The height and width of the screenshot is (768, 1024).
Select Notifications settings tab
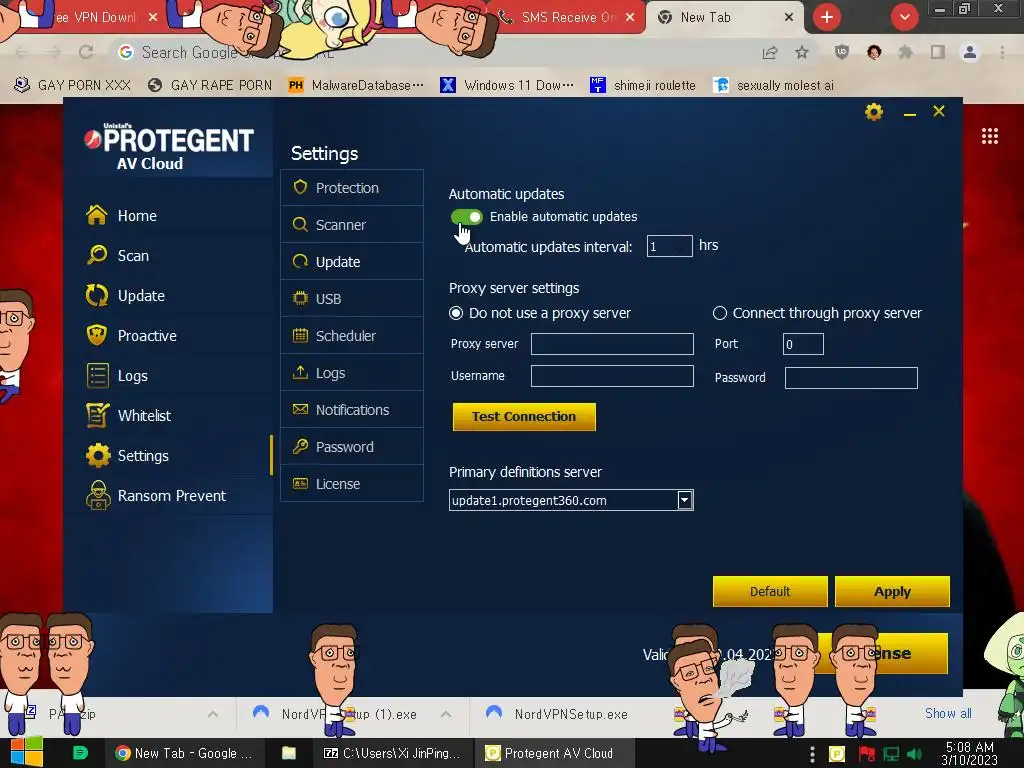tap(352, 410)
